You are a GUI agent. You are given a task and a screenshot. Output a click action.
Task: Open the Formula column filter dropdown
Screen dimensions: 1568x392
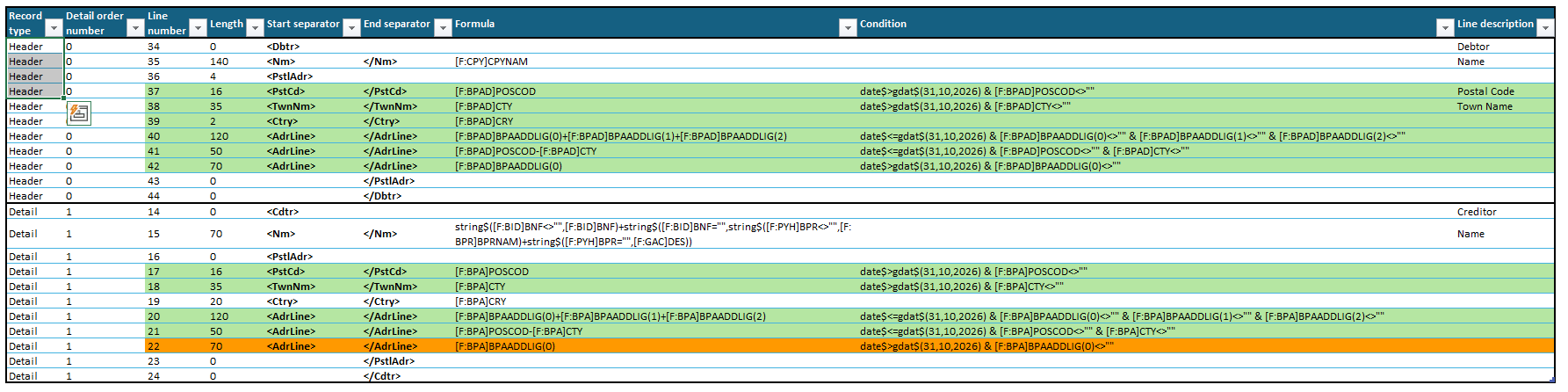(848, 28)
